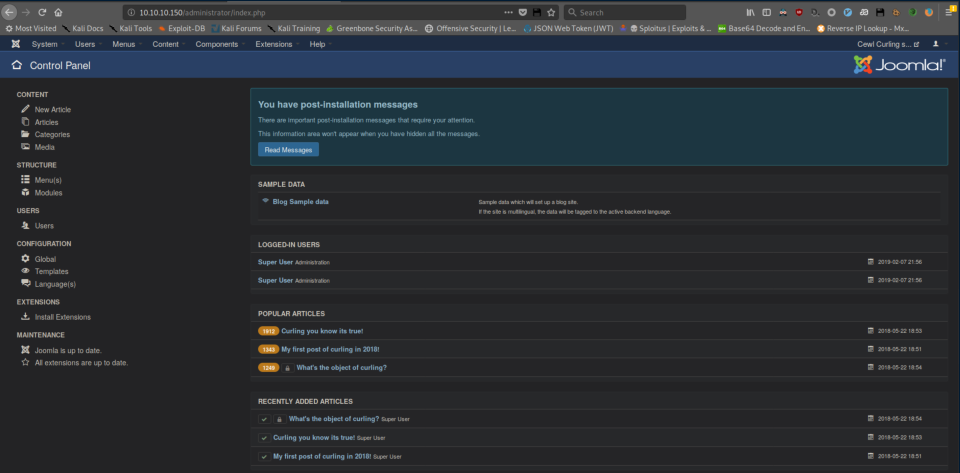Open the Extensions dropdown menu
Viewport: 960px width, 473px height.
pos(276,44)
